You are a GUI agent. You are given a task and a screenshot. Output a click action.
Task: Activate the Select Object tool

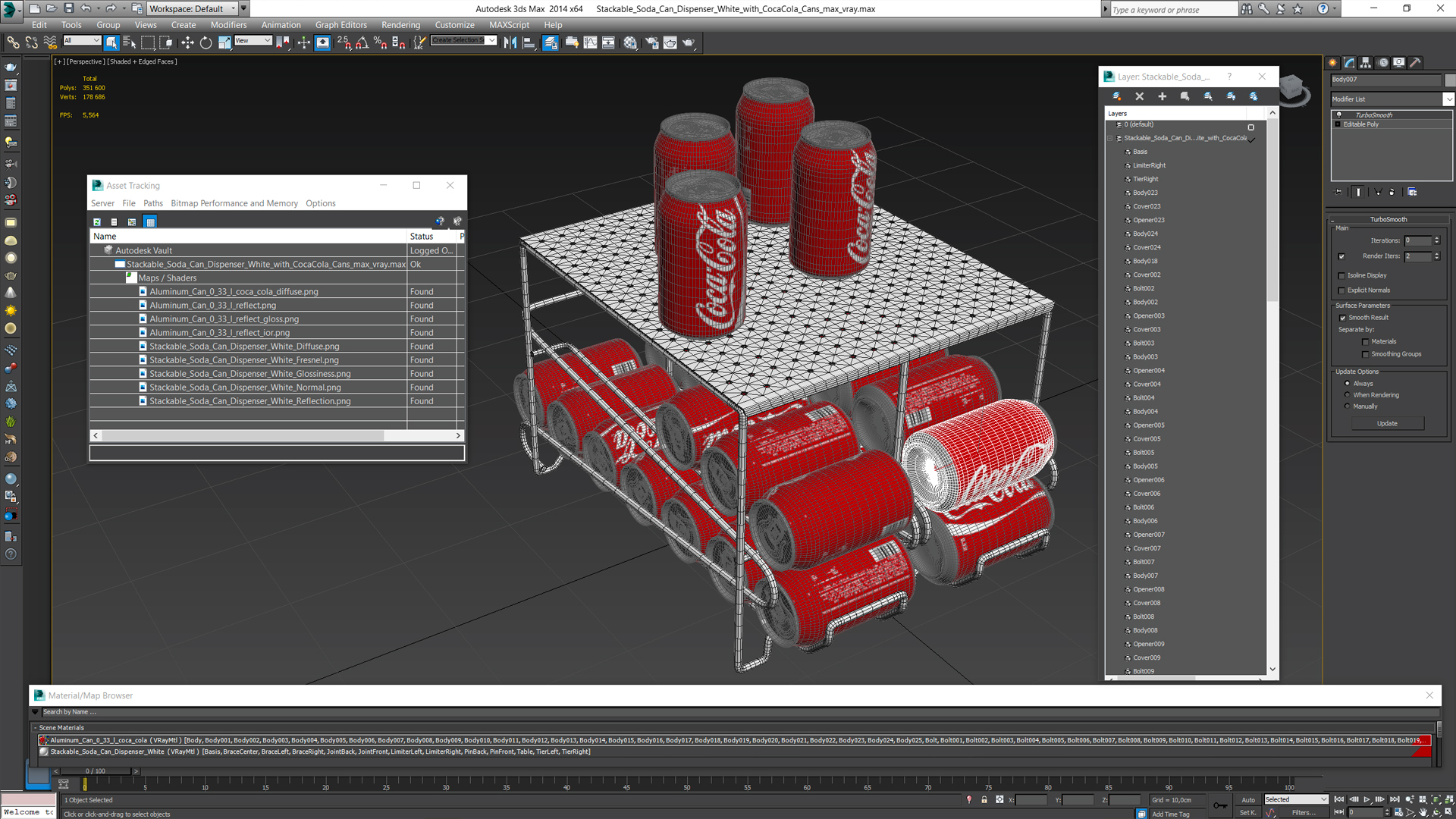pos(111,42)
